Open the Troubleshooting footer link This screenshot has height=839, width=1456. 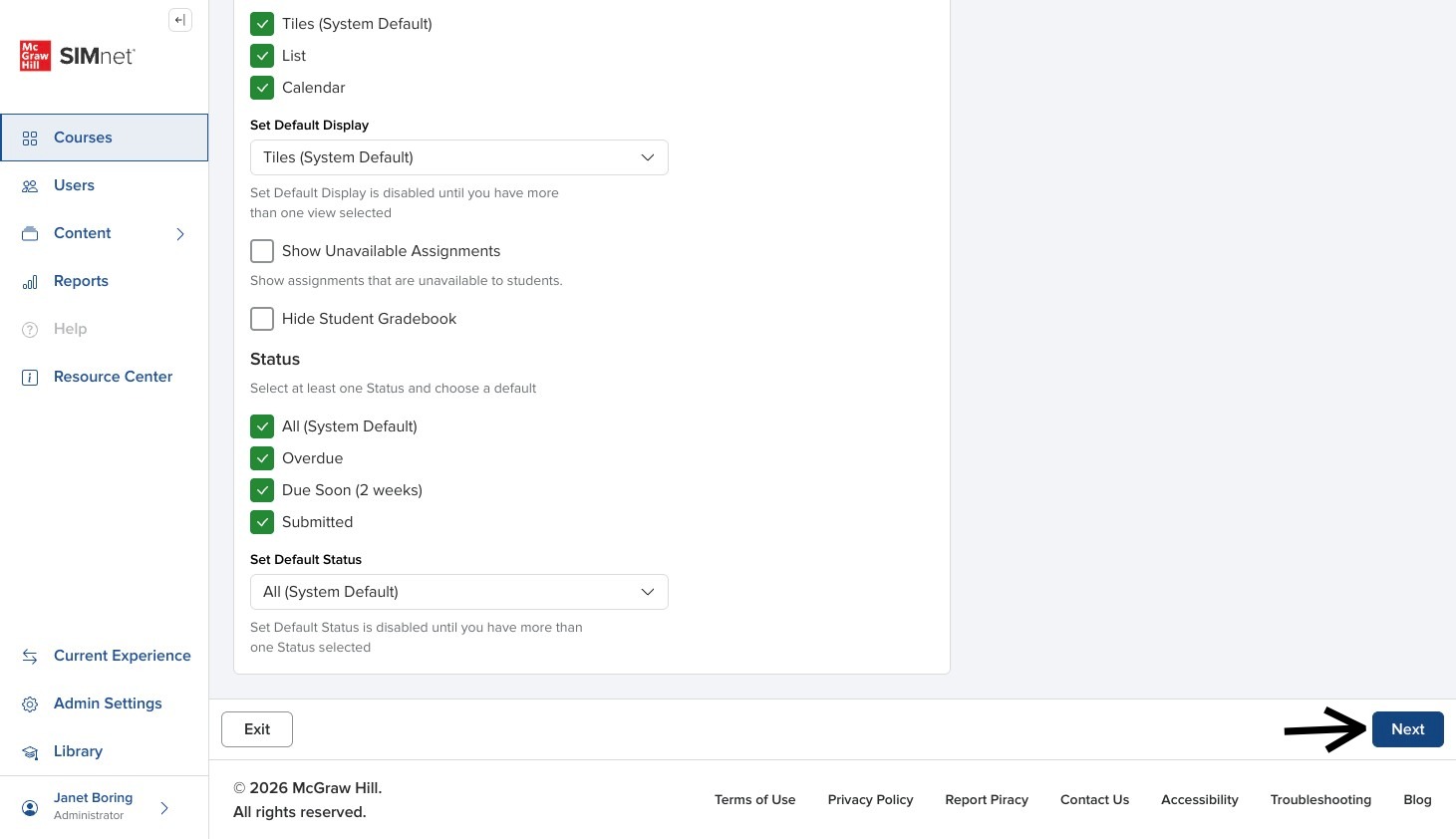click(x=1320, y=799)
